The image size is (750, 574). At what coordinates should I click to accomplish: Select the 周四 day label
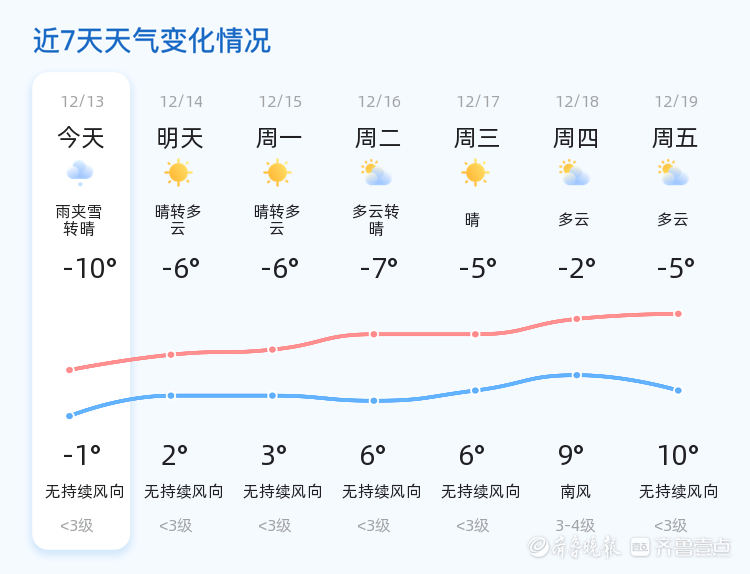click(x=576, y=137)
